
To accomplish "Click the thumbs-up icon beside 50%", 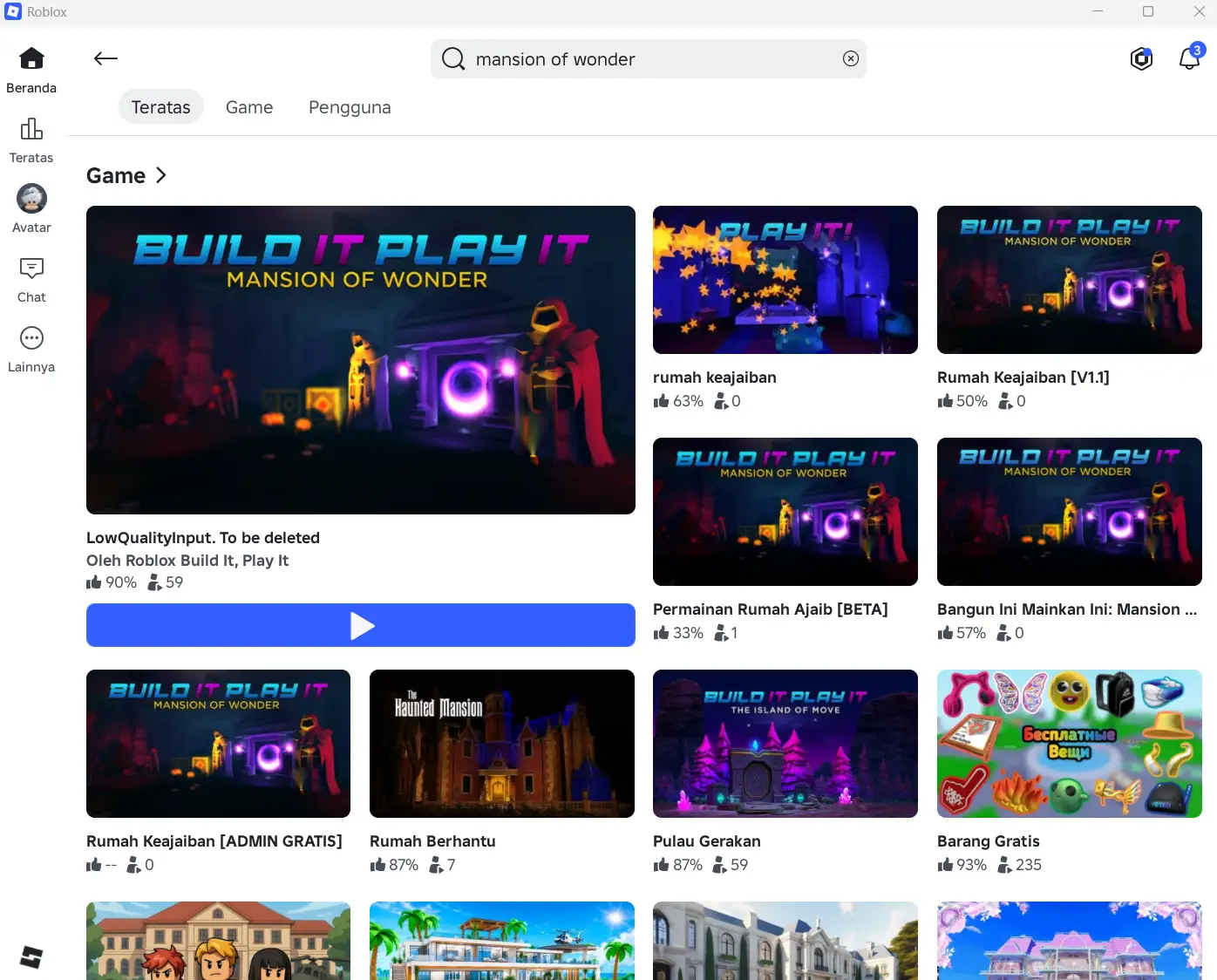I will 945,400.
